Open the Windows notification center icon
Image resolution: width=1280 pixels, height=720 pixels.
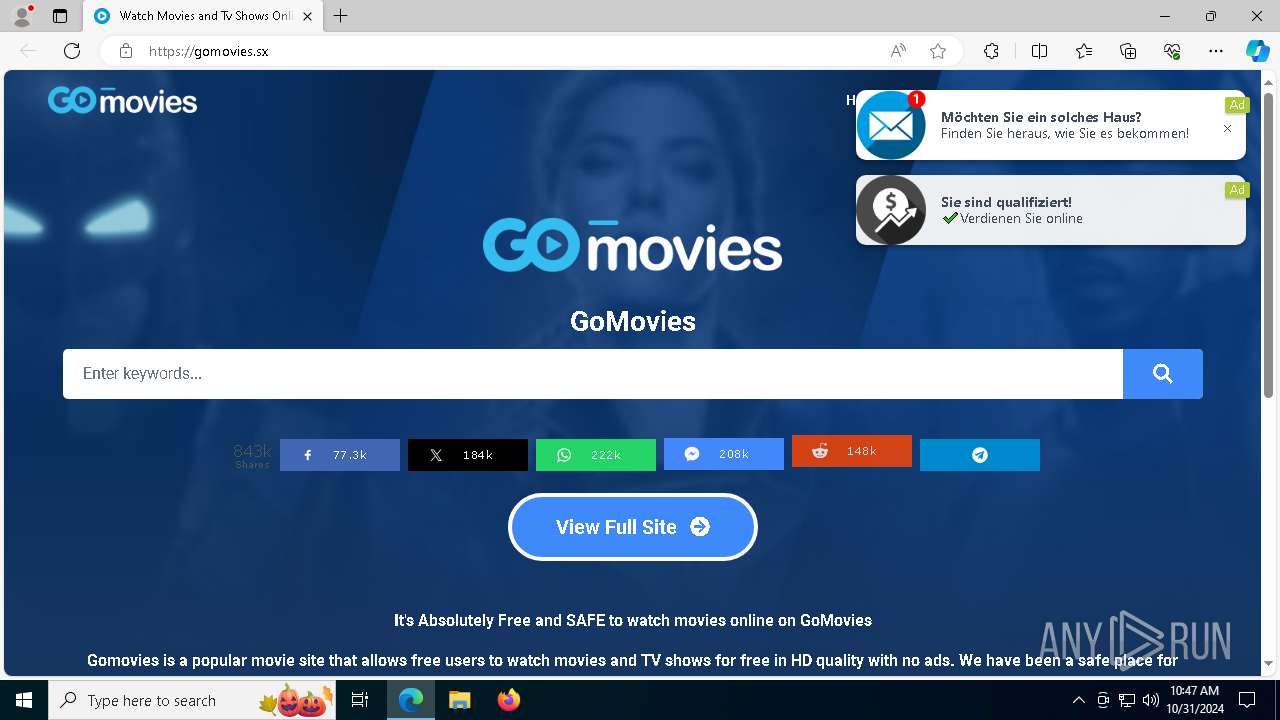click(x=1247, y=700)
